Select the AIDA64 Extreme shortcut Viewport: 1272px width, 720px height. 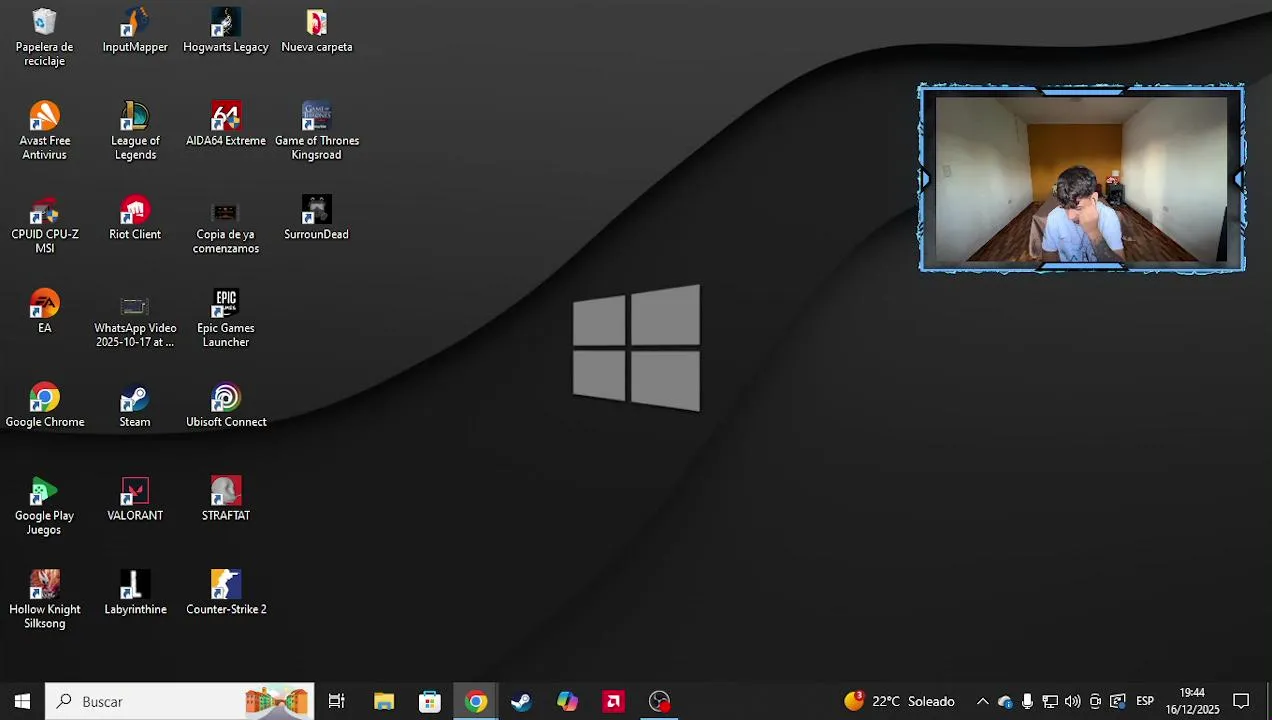[x=226, y=124]
